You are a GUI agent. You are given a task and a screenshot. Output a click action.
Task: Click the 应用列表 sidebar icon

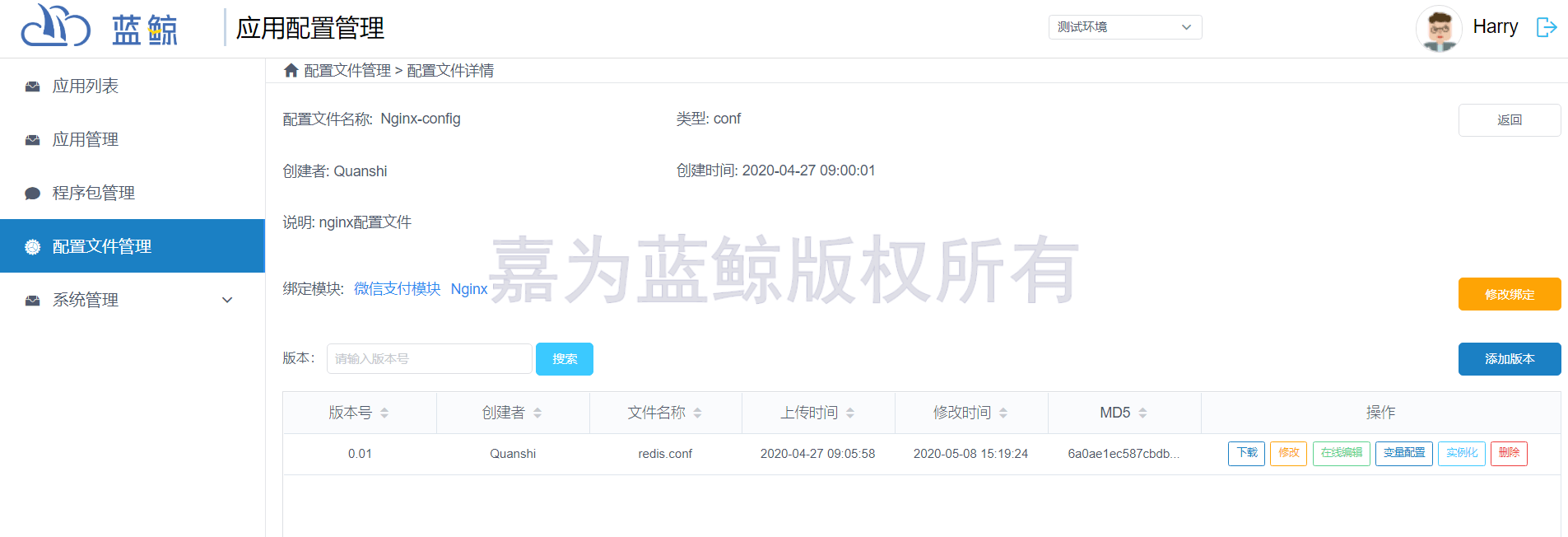coord(33,86)
